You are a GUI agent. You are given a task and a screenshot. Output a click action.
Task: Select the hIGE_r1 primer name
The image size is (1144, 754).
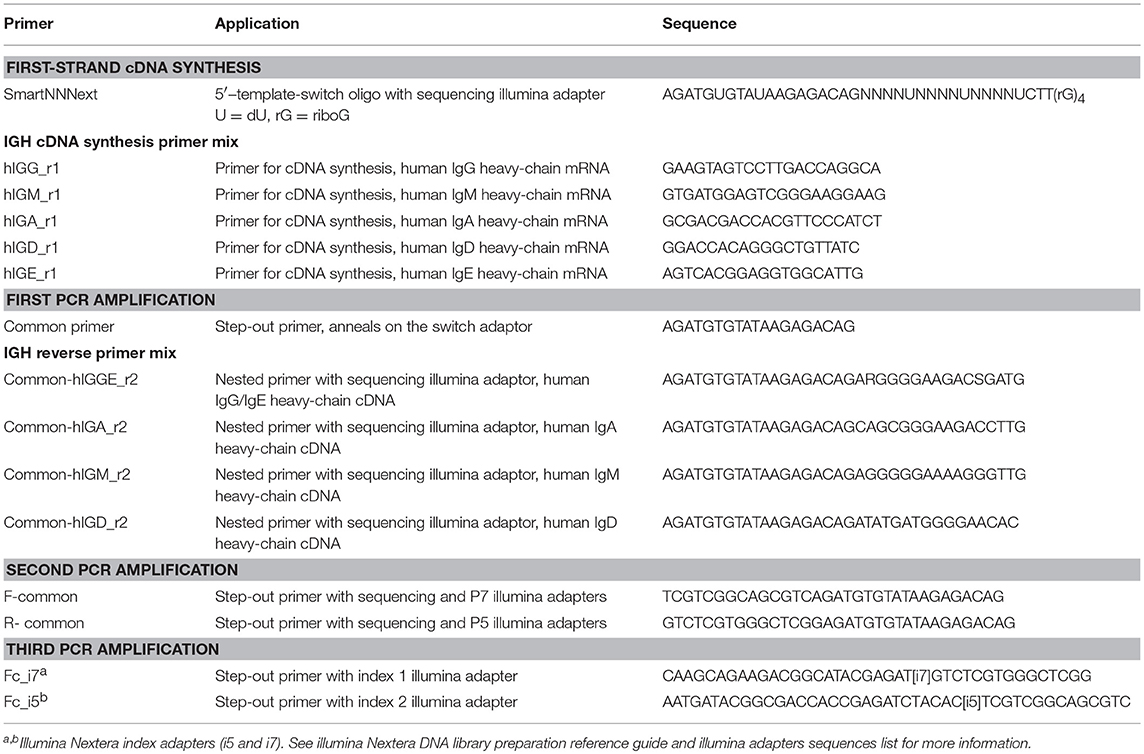[x=30, y=274]
